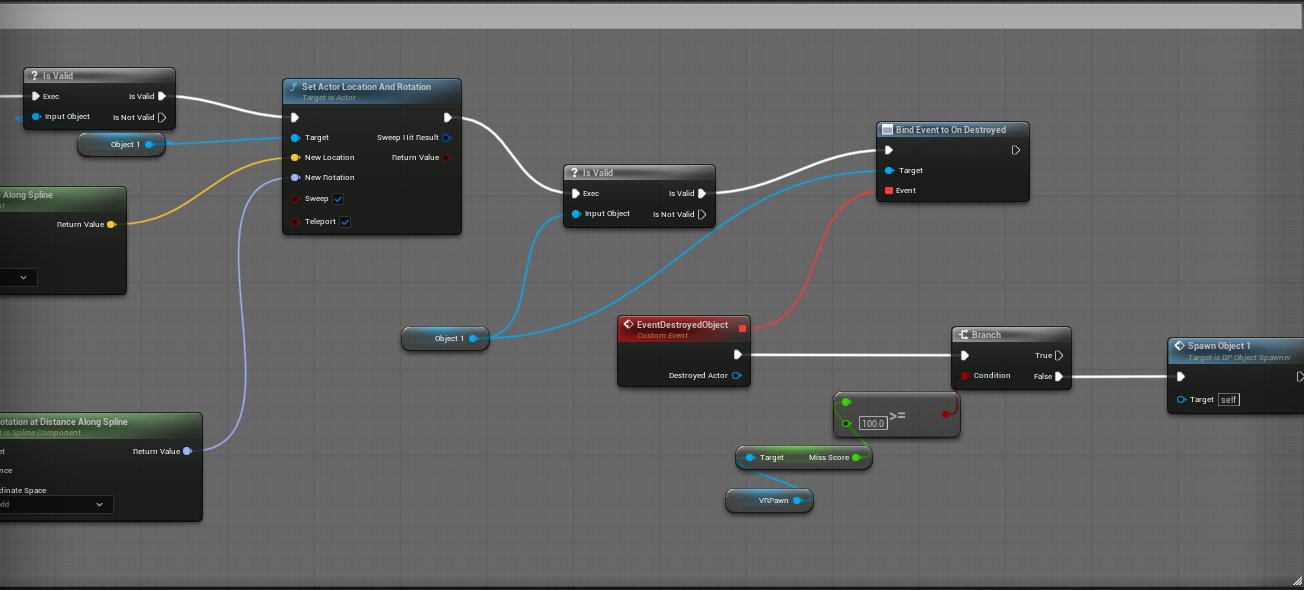
Task: Select the Branch node title
Action: click(x=986, y=335)
